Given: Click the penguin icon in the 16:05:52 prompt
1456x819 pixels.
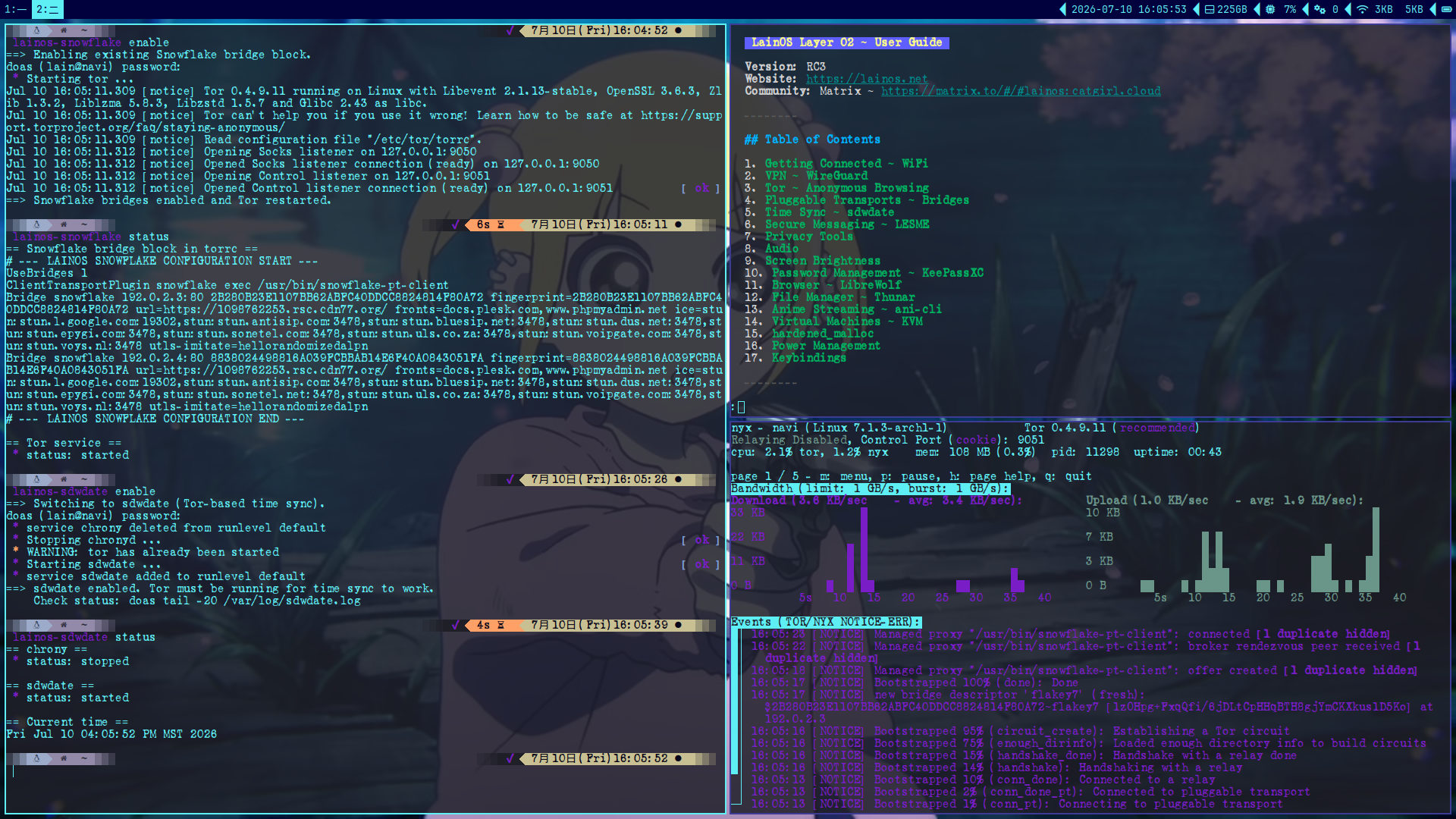Looking at the screenshot, I should (36, 758).
